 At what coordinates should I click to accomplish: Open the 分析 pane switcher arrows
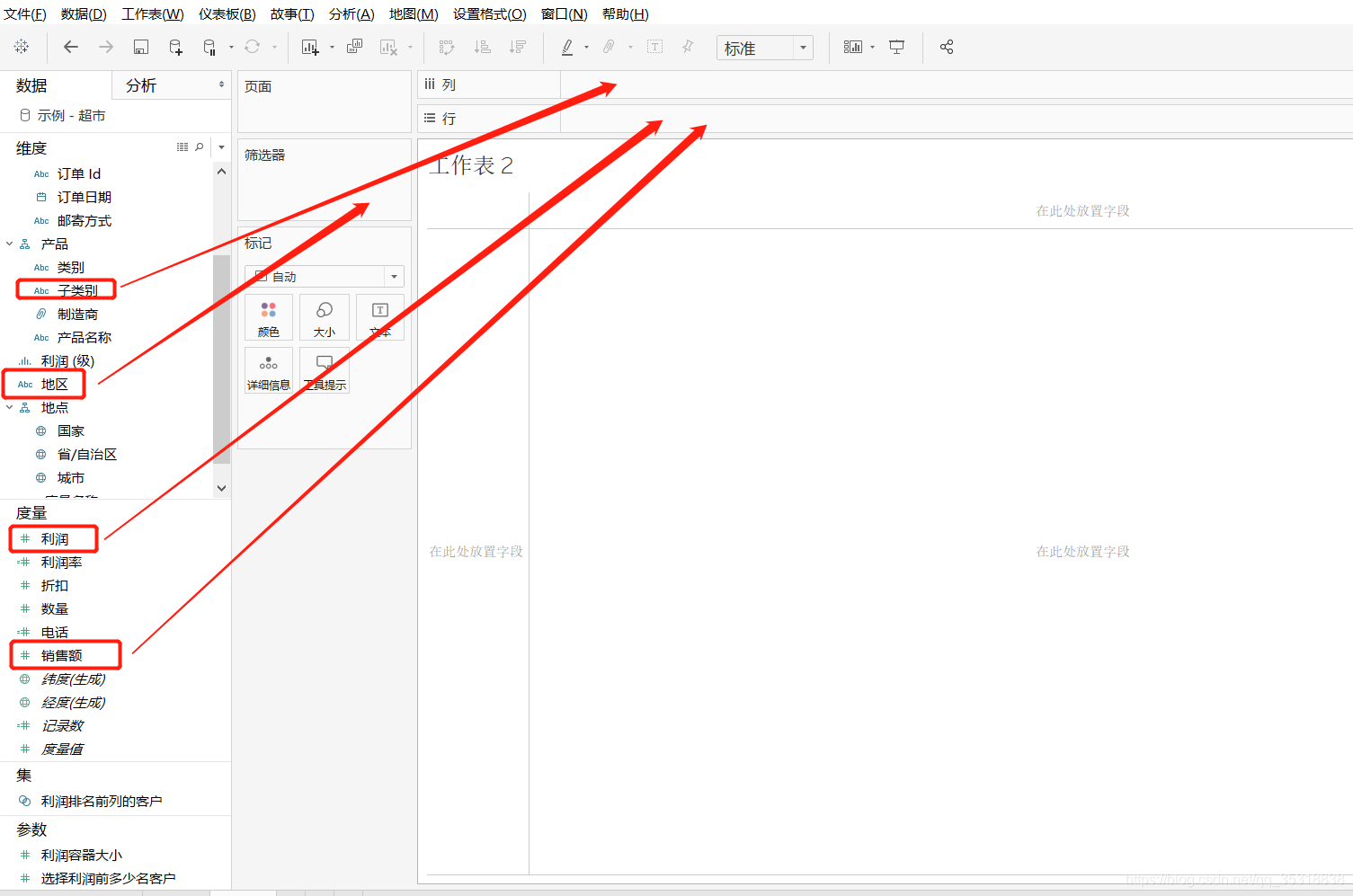coord(221,84)
